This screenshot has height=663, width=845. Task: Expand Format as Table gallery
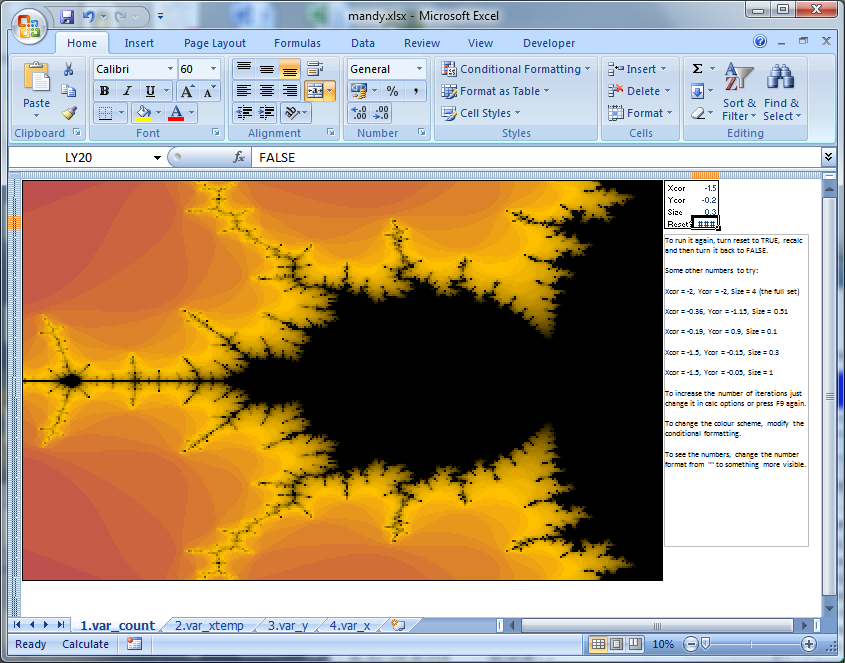495,91
